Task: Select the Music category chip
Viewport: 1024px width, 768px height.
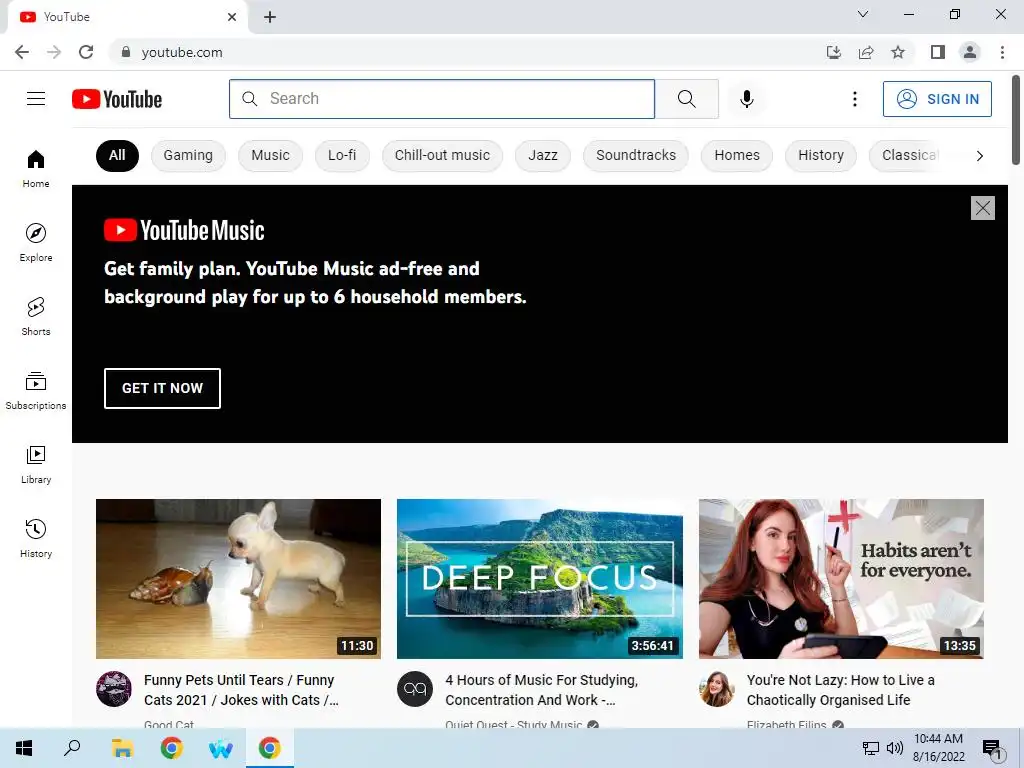Action: click(270, 155)
